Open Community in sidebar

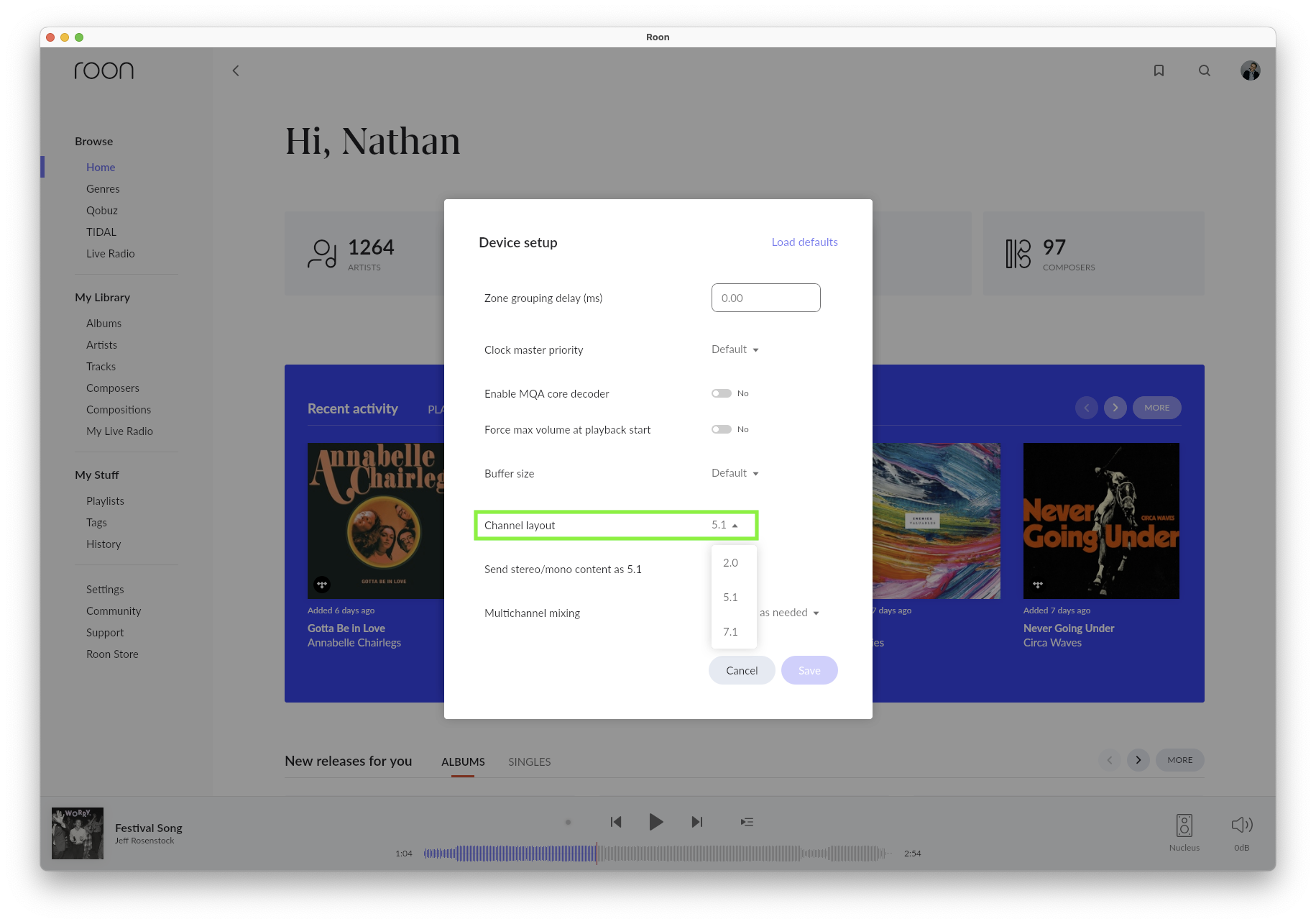(x=114, y=610)
